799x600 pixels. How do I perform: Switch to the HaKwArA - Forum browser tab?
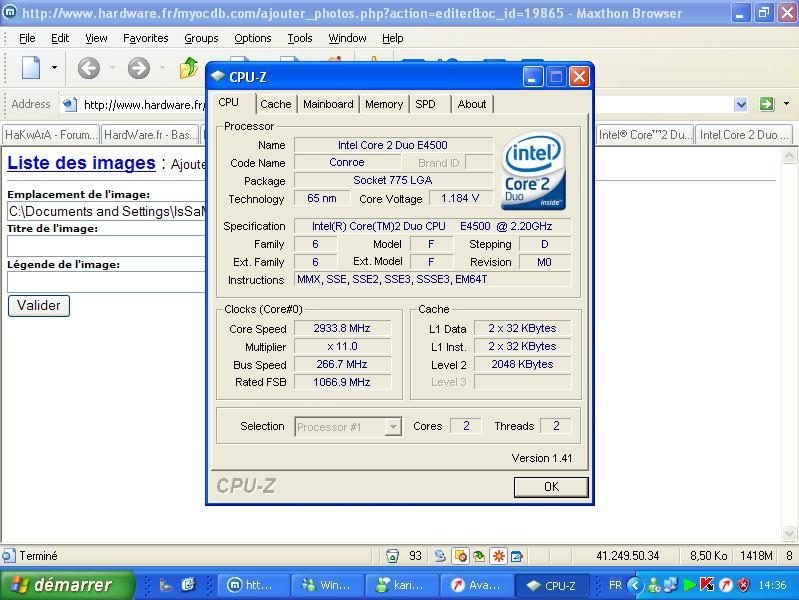click(51, 135)
